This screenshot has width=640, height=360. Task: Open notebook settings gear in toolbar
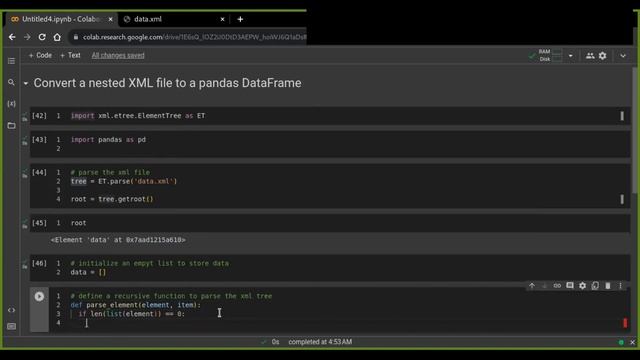point(602,56)
